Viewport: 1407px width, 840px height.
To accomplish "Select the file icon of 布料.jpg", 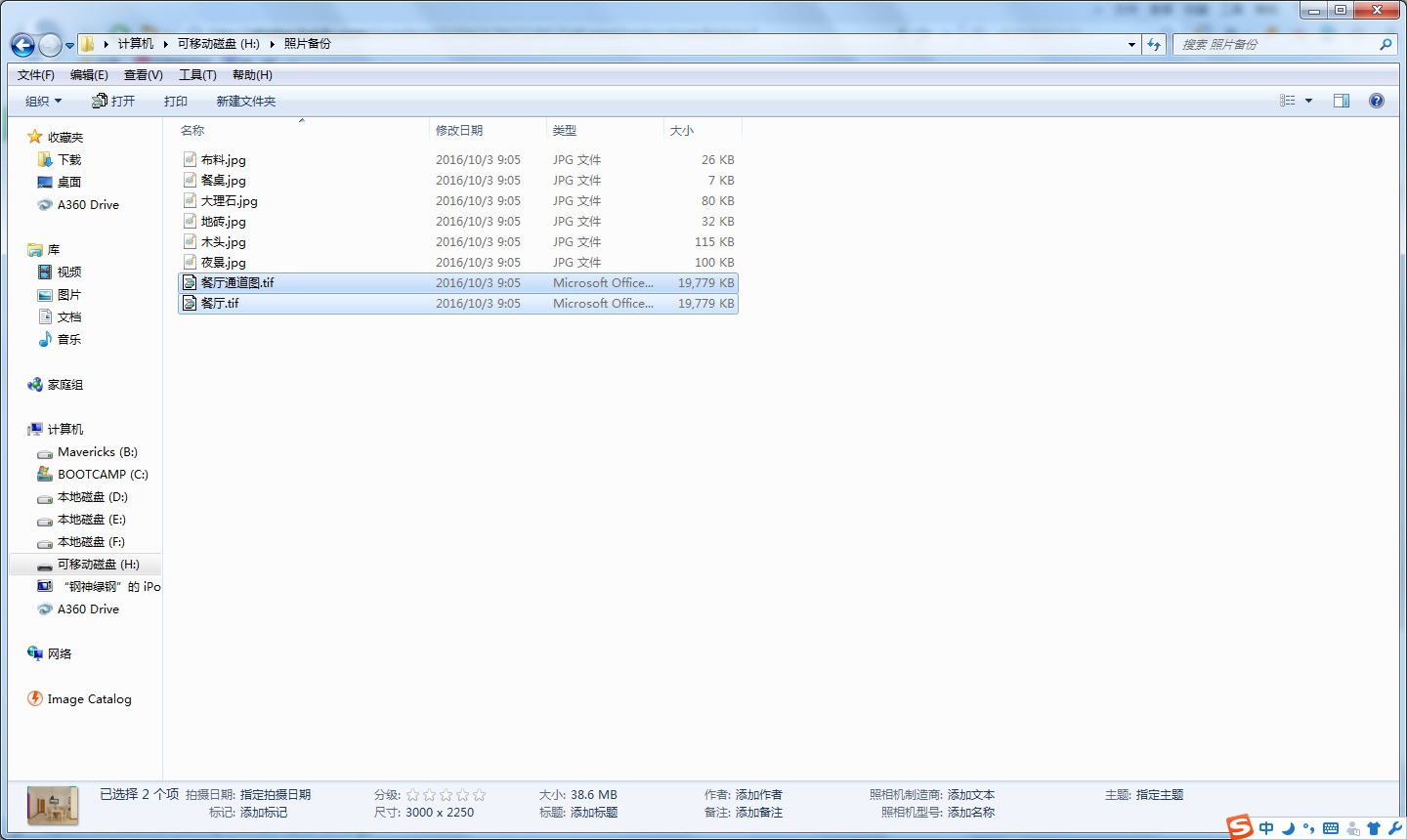I will coord(191,159).
